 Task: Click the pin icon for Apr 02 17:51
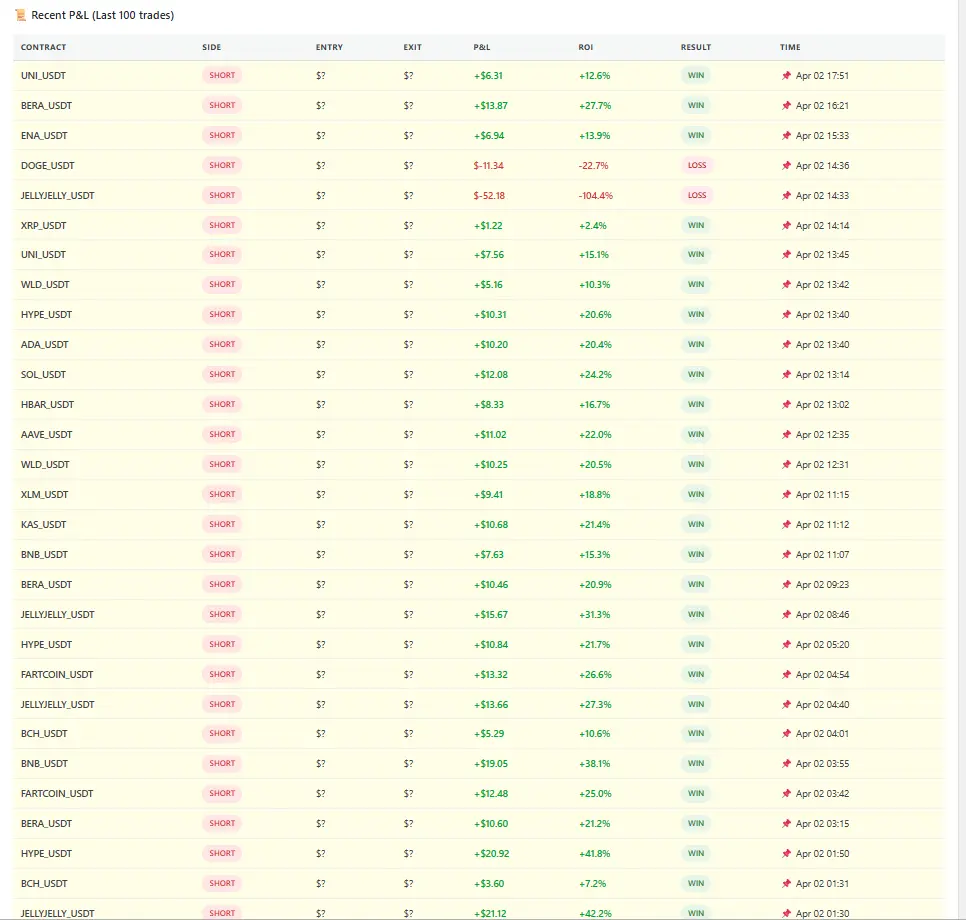[x=786, y=76]
